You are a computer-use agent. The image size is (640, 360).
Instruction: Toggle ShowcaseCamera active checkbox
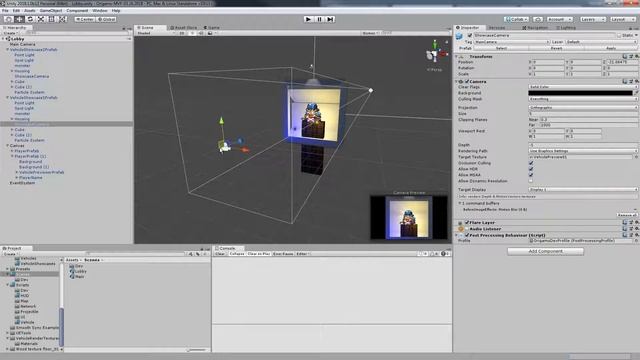pos(469,36)
